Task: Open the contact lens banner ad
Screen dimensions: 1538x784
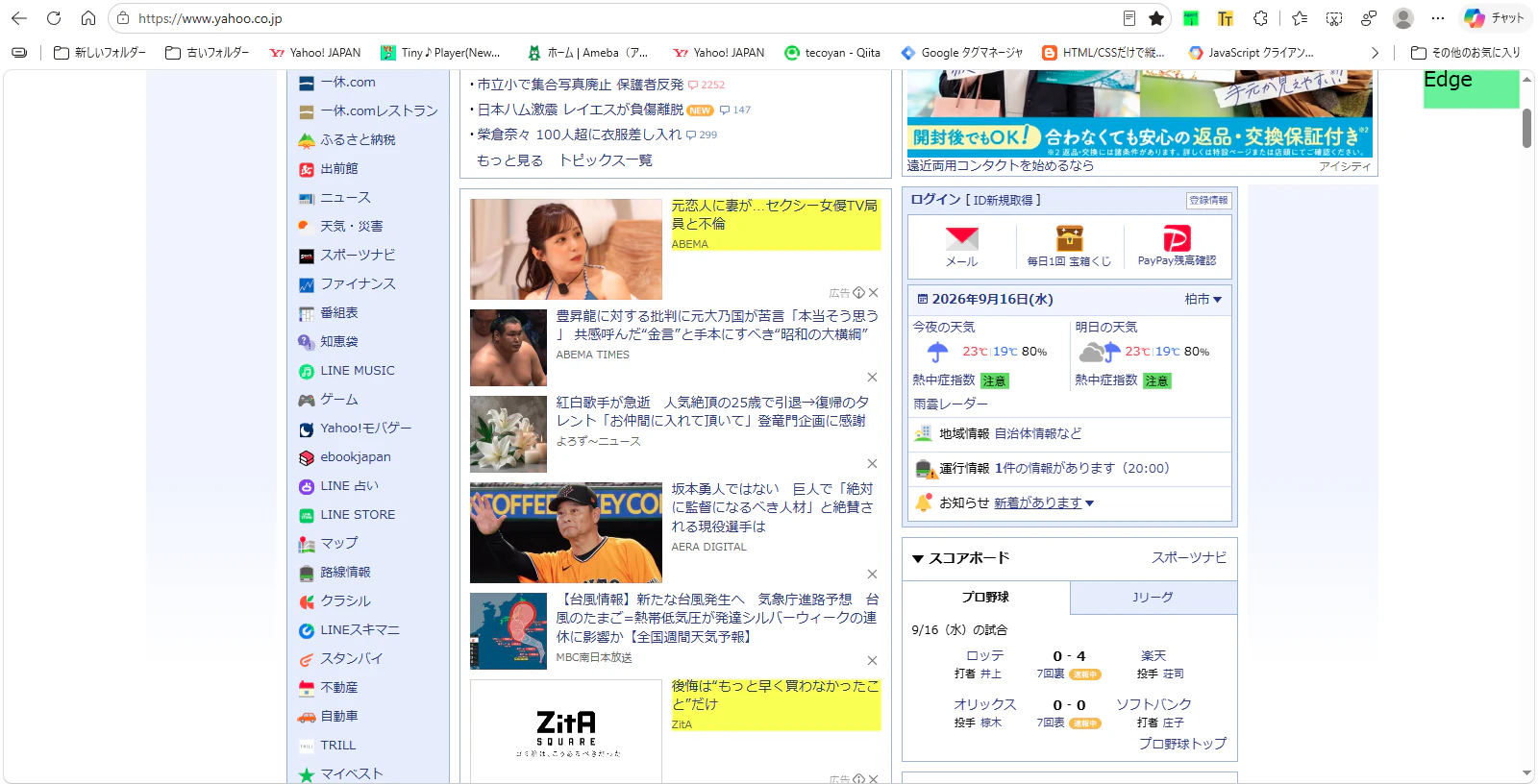Action: [x=1140, y=113]
